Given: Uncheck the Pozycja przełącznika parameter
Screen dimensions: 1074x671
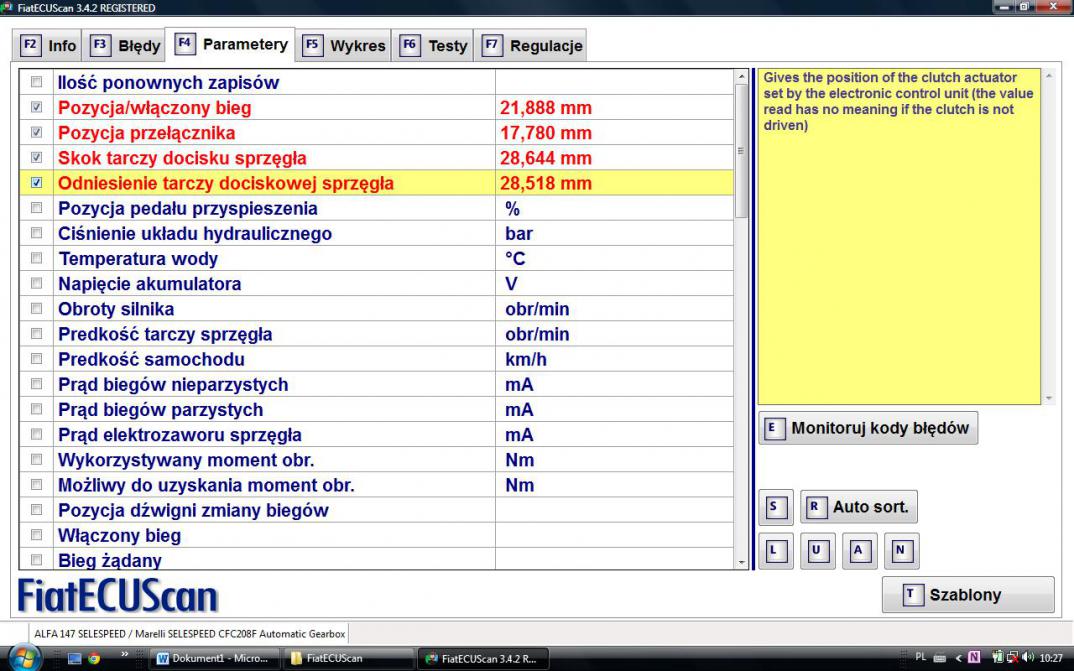Looking at the screenshot, I should pos(37,133).
